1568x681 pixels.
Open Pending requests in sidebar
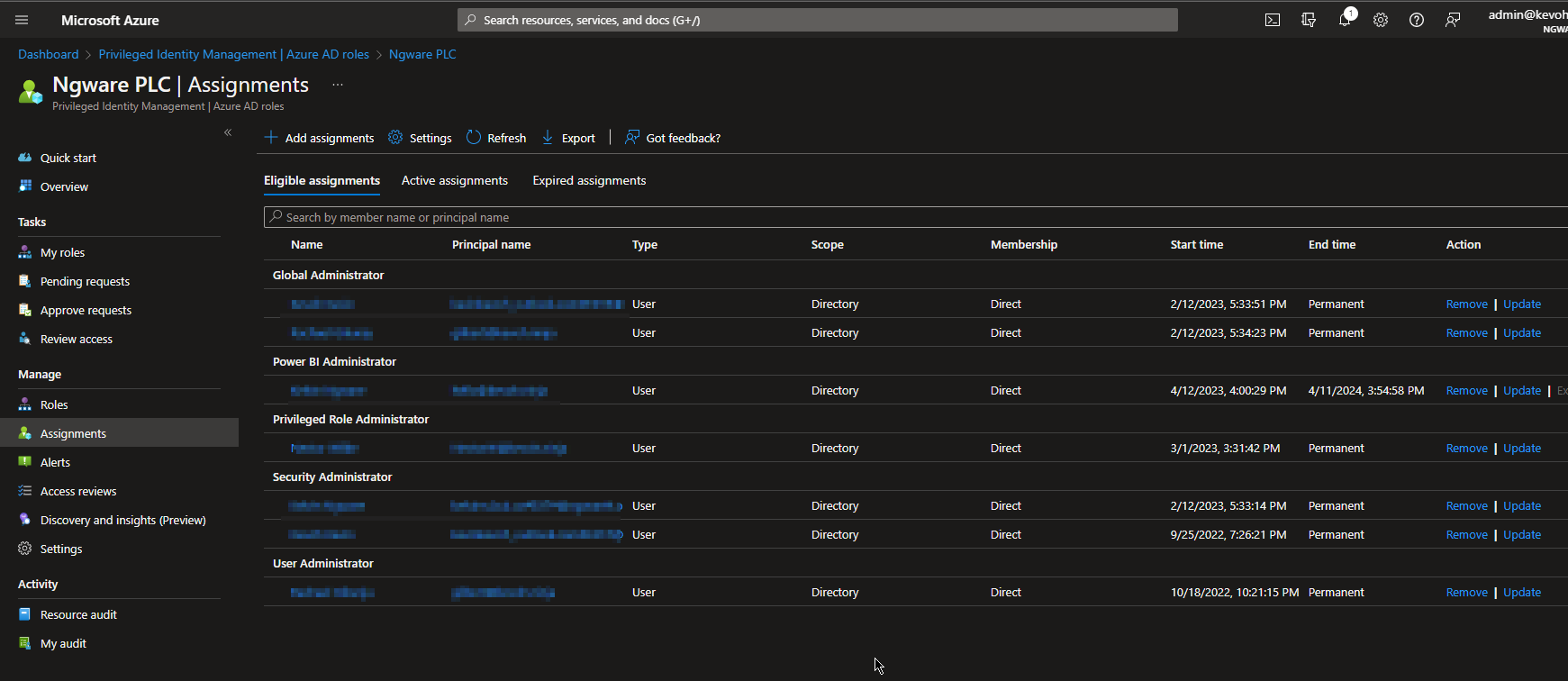click(x=85, y=281)
